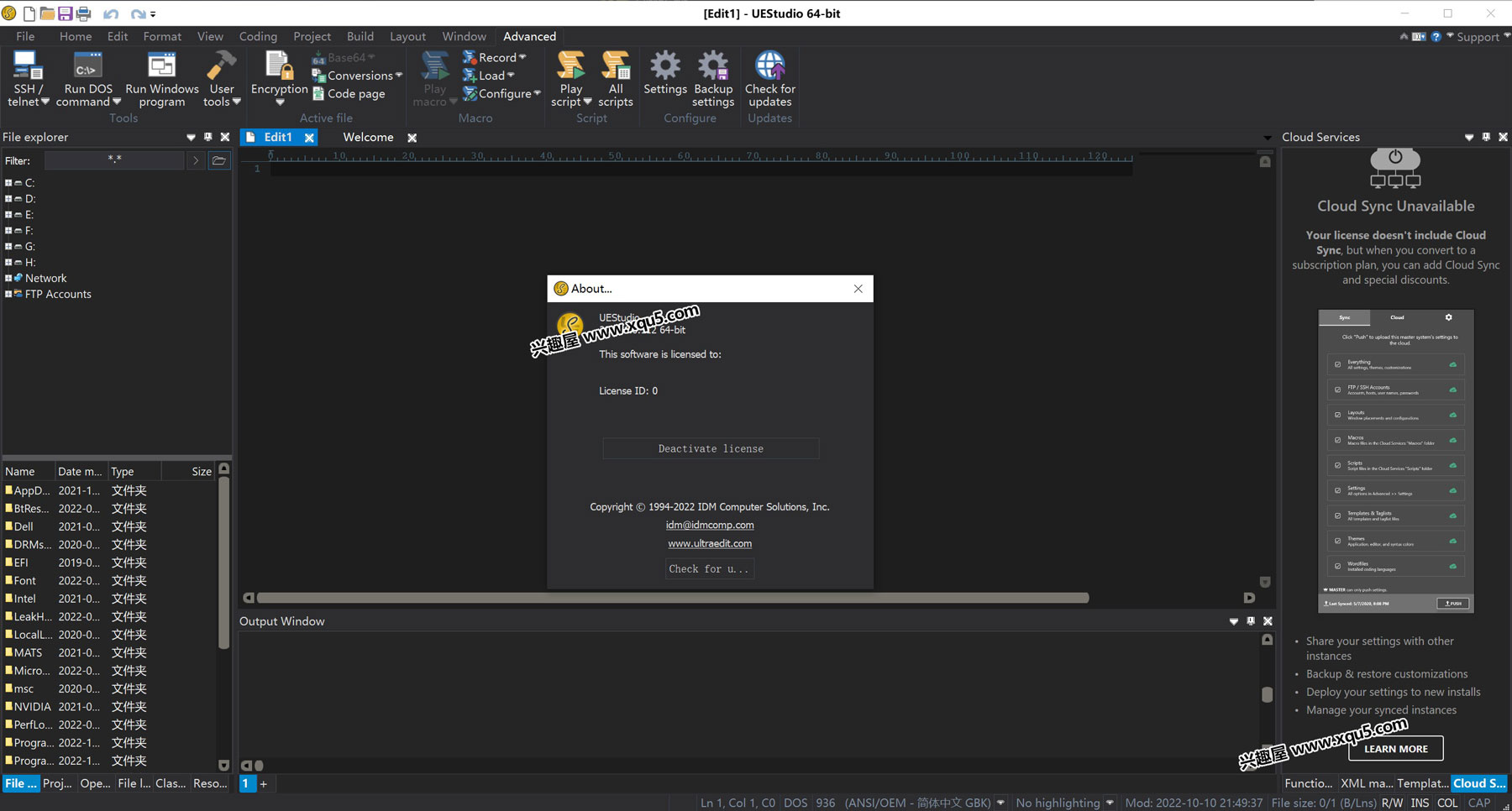The width and height of the screenshot is (1512, 811).
Task: Click the editor horizontal scrollbar
Action: coord(673,598)
